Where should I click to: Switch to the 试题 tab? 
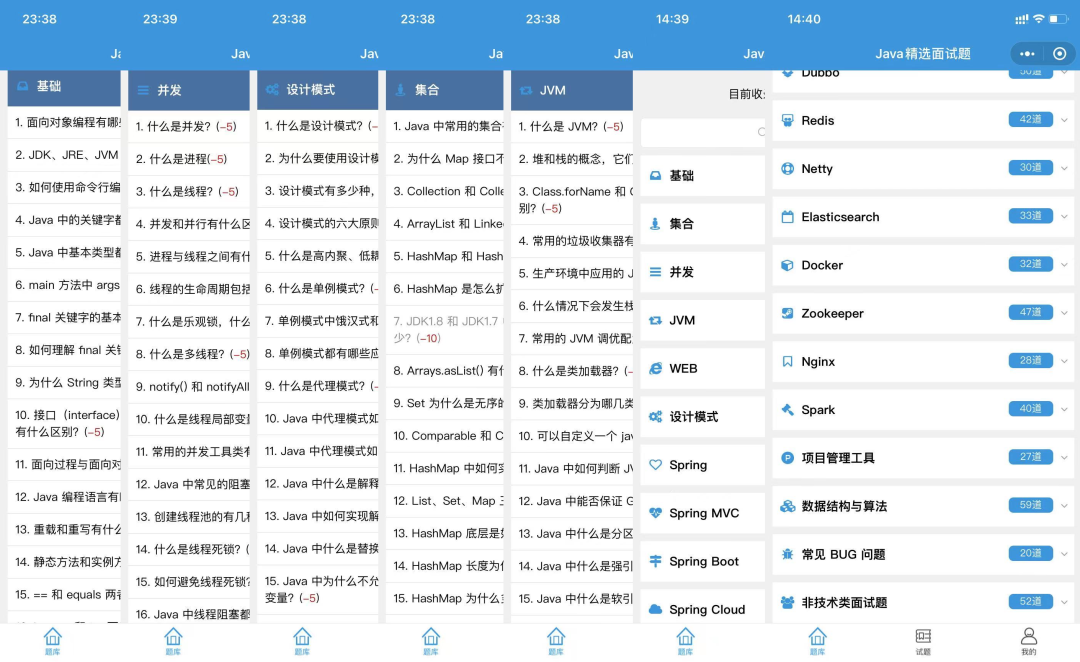[x=922, y=640]
